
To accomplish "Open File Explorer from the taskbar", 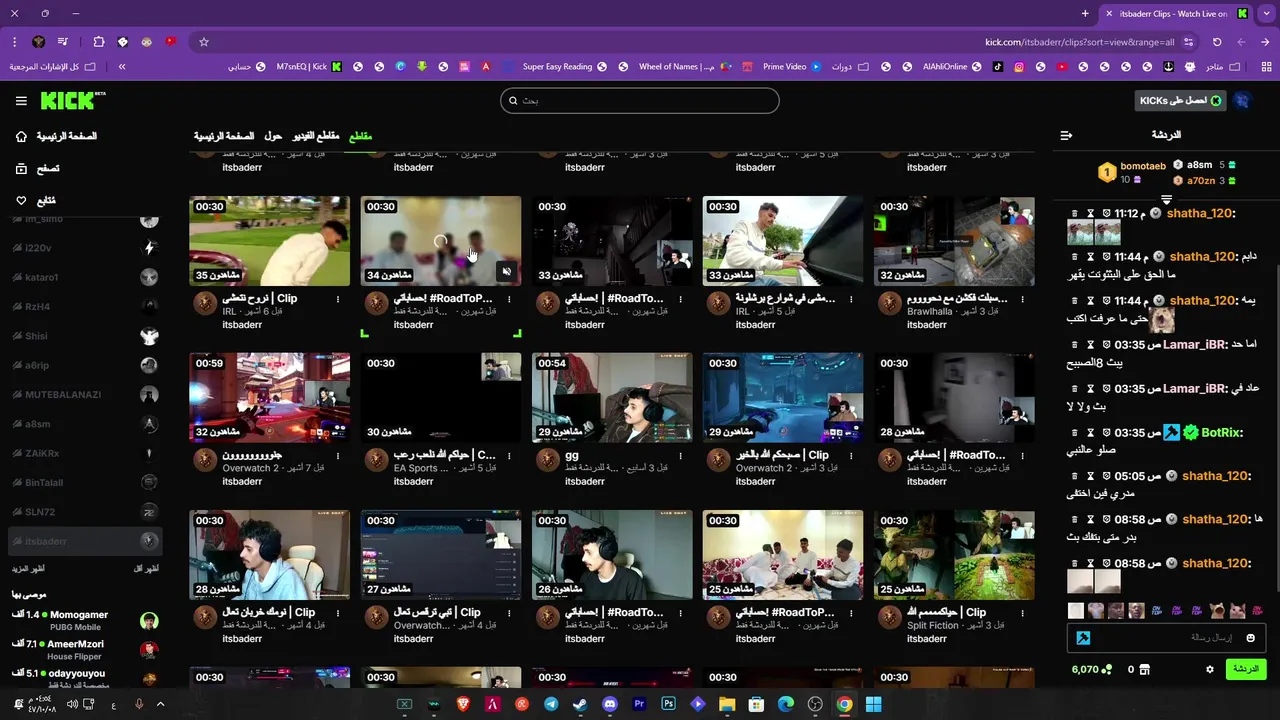I will [x=727, y=704].
